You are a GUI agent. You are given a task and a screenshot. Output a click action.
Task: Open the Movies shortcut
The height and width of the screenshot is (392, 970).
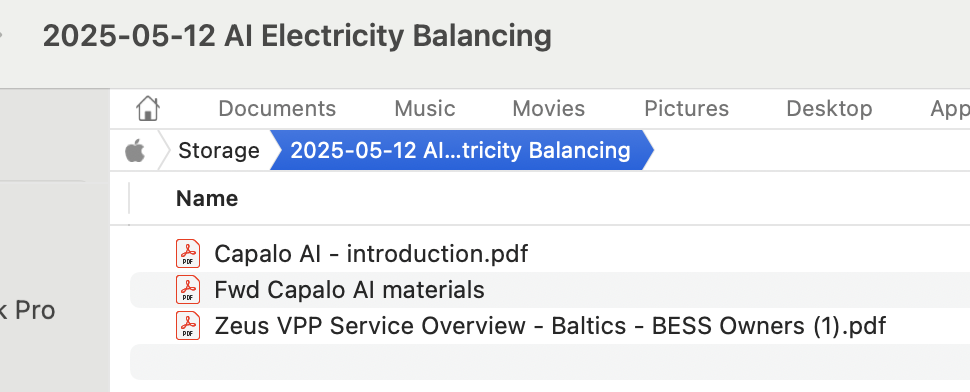pos(549,108)
